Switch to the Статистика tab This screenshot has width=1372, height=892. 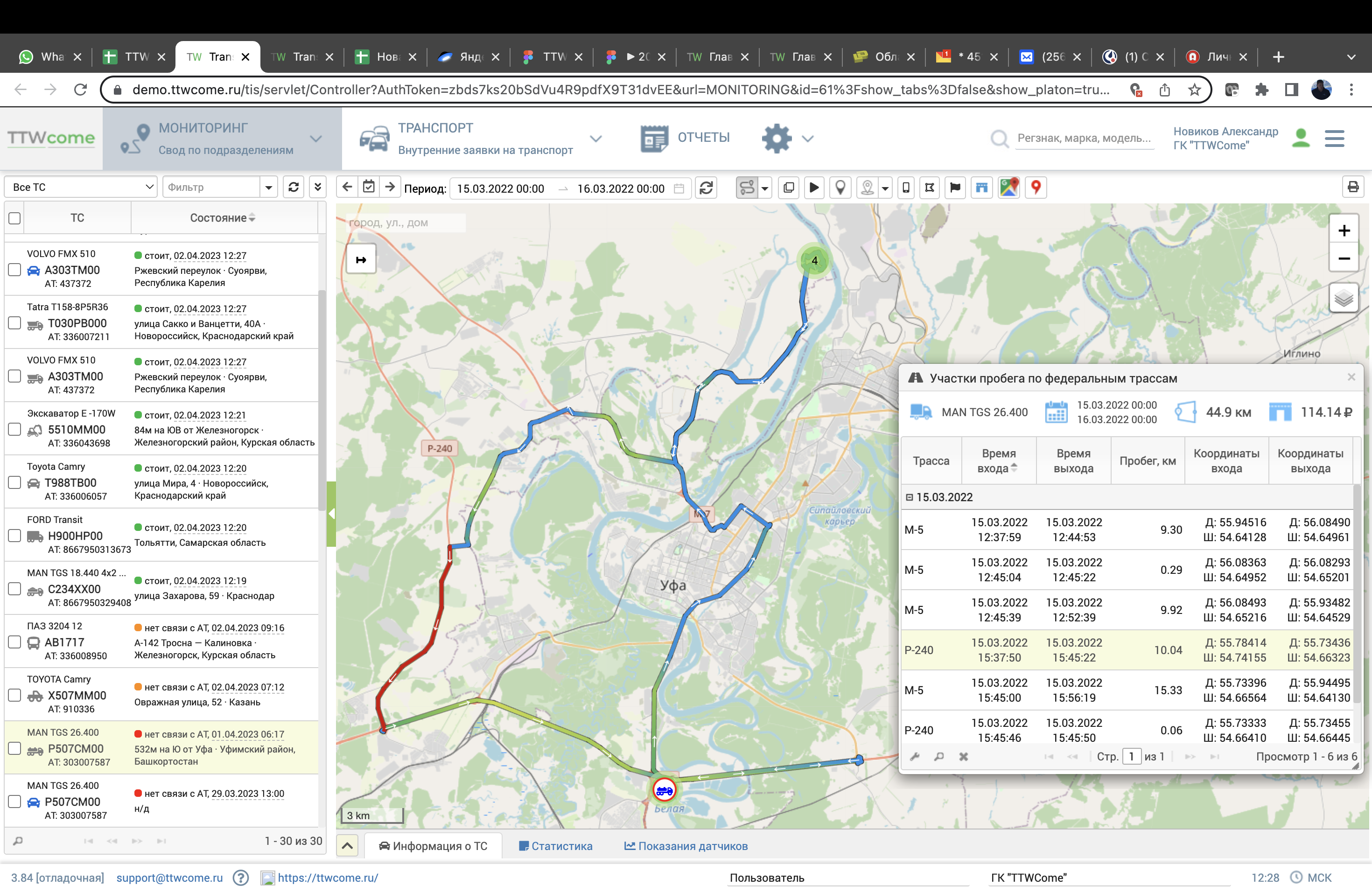pyautogui.click(x=556, y=846)
